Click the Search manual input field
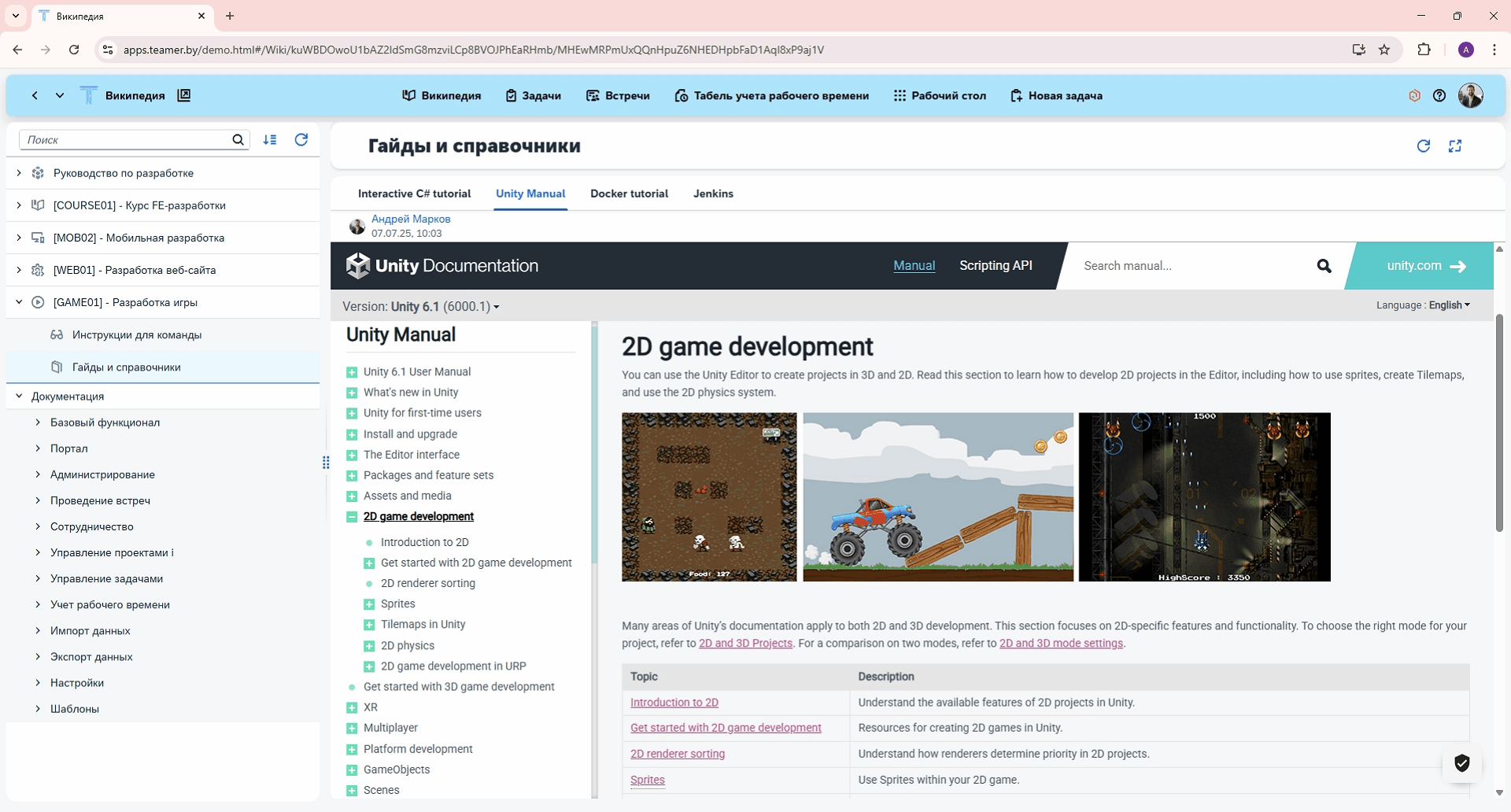The height and width of the screenshot is (812, 1511). 1188,266
